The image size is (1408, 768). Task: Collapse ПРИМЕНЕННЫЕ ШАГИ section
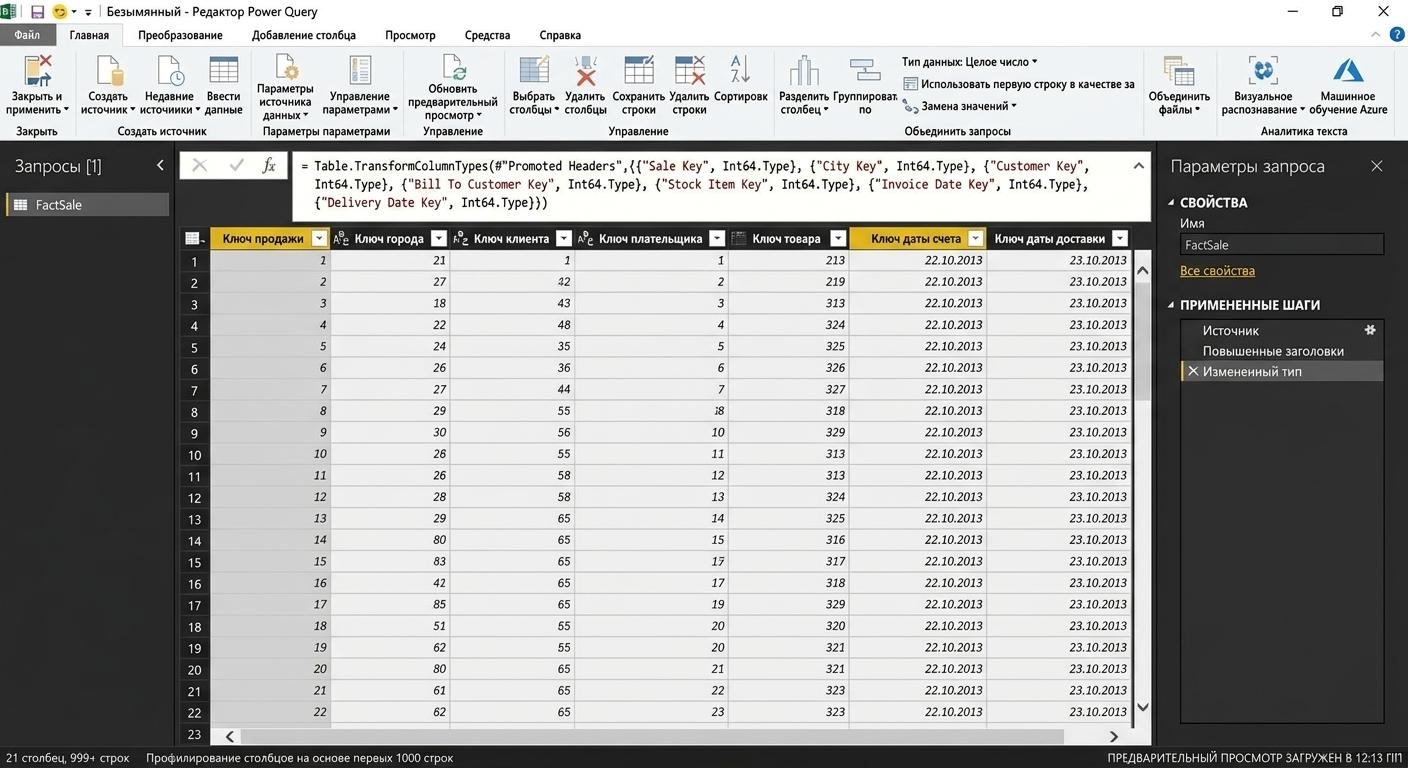1172,306
